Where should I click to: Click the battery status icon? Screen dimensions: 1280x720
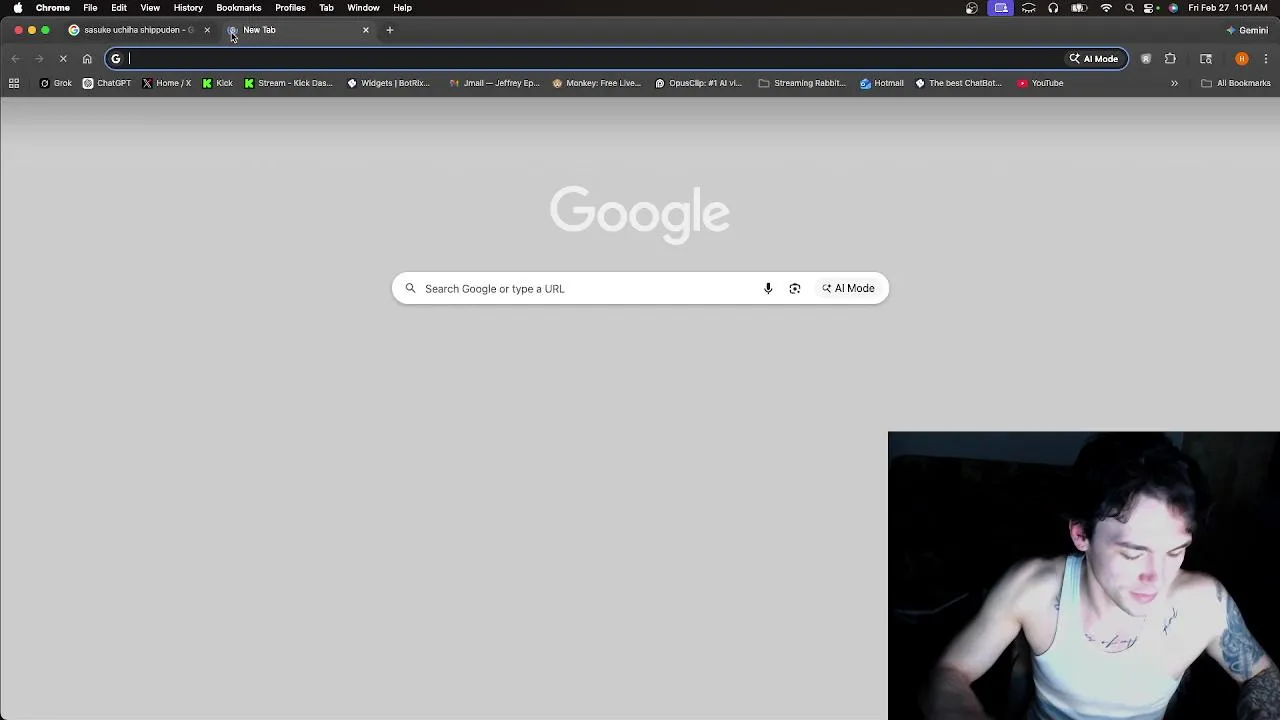pos(1079,8)
